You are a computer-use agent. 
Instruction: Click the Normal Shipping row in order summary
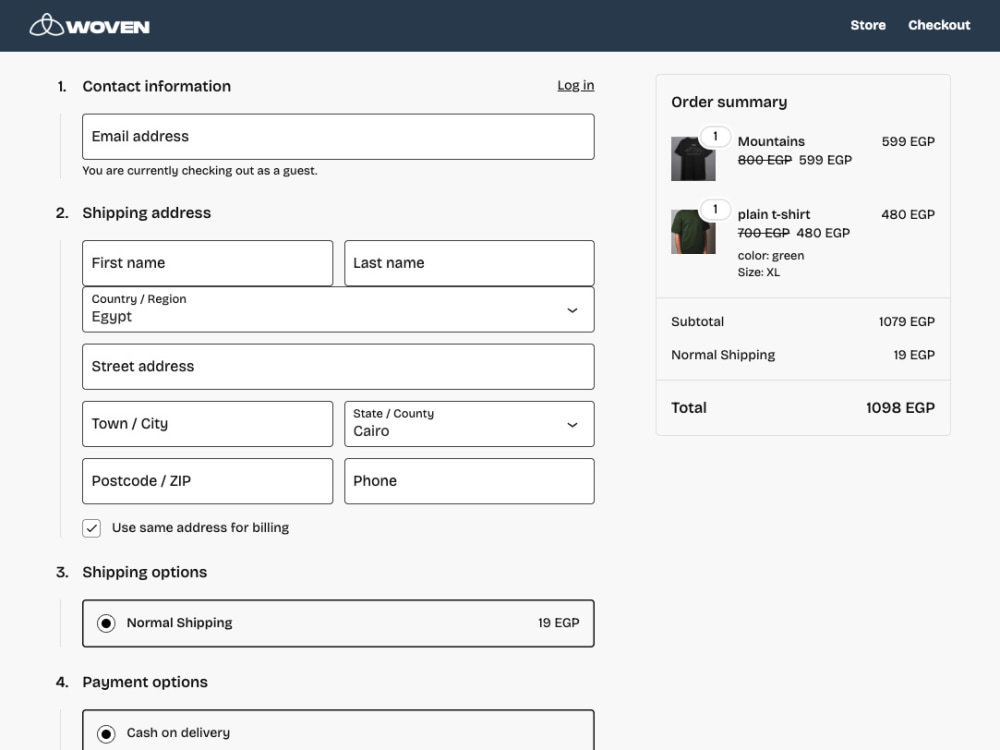click(x=802, y=355)
